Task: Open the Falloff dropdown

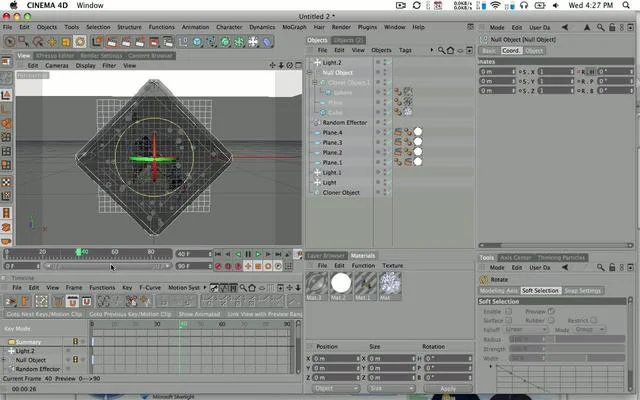Action: coord(526,329)
